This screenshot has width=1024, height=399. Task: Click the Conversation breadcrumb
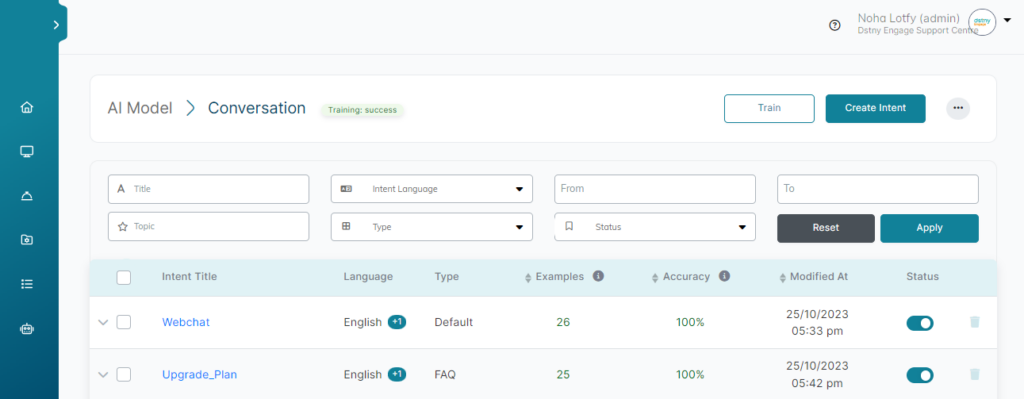pos(257,108)
